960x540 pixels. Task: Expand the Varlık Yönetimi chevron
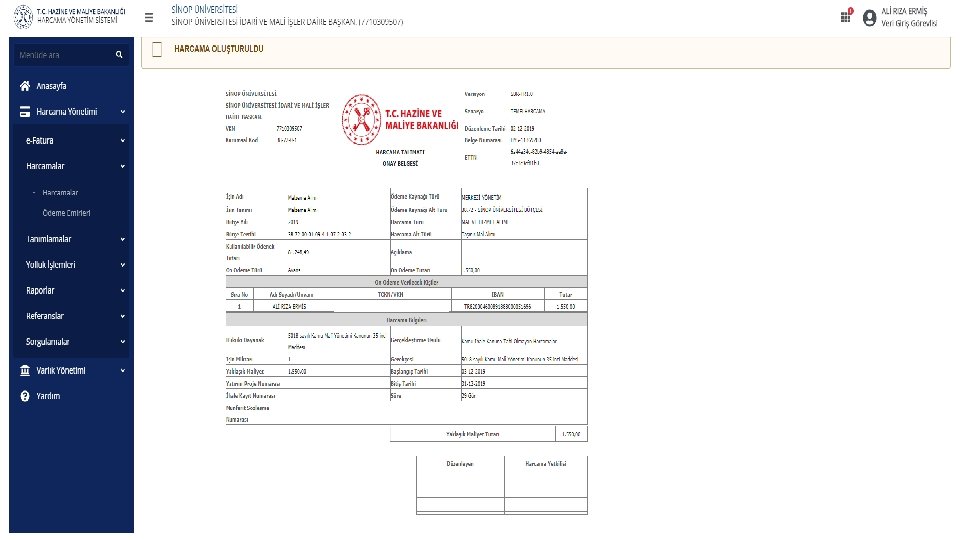point(122,370)
